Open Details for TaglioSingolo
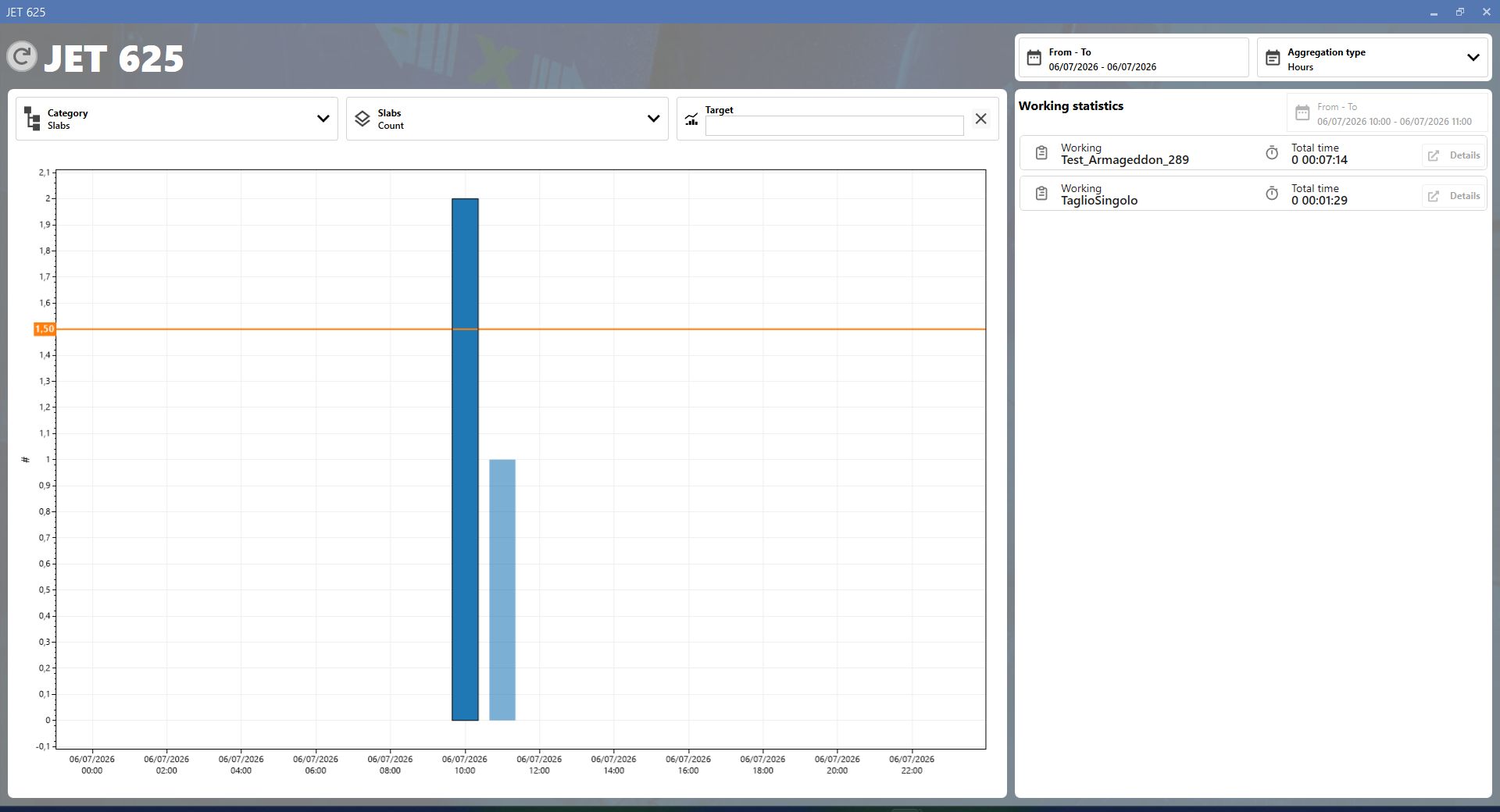Viewport: 1500px width, 812px height. [x=1454, y=196]
